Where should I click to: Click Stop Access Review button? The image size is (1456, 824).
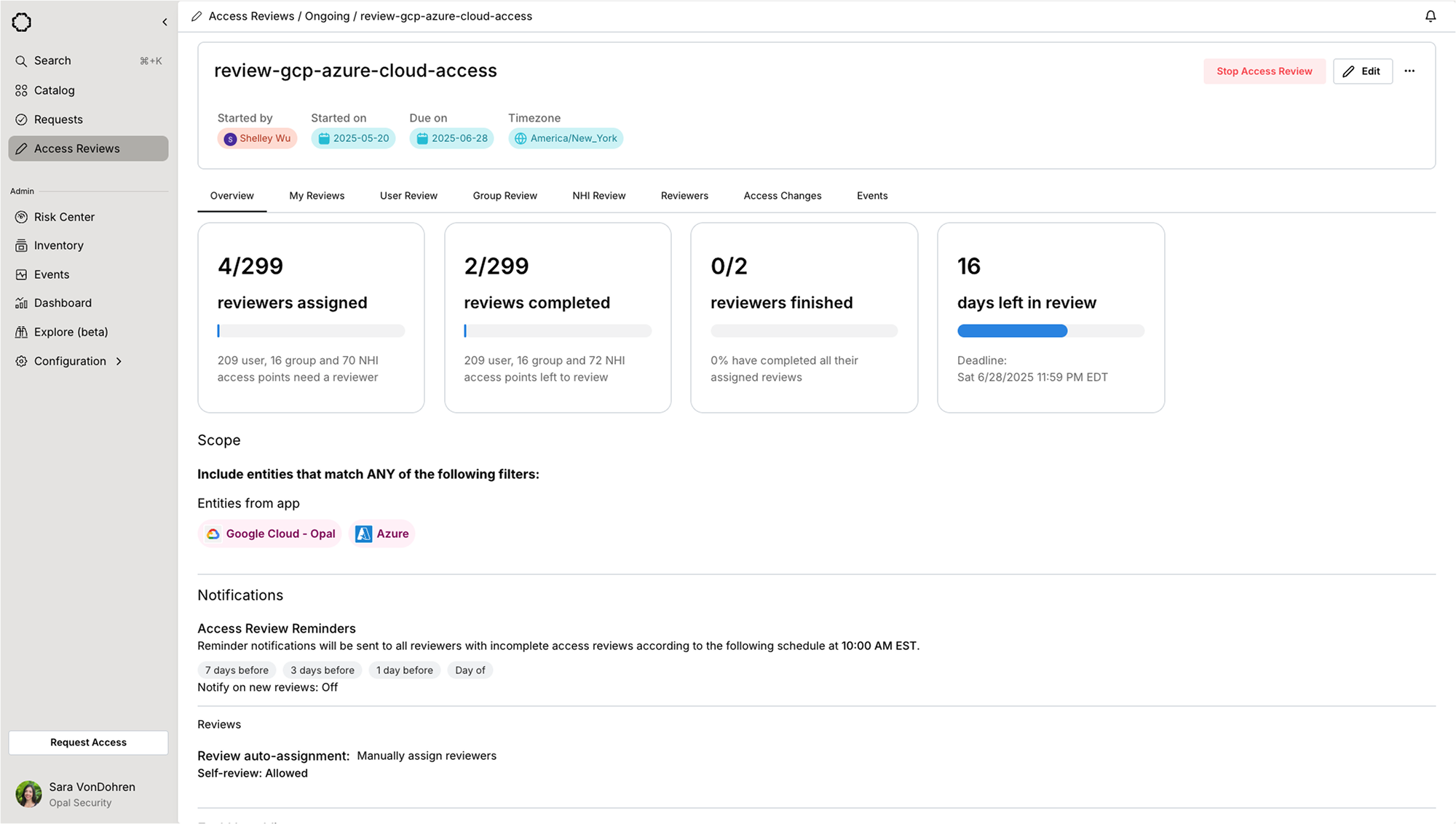click(x=1264, y=71)
